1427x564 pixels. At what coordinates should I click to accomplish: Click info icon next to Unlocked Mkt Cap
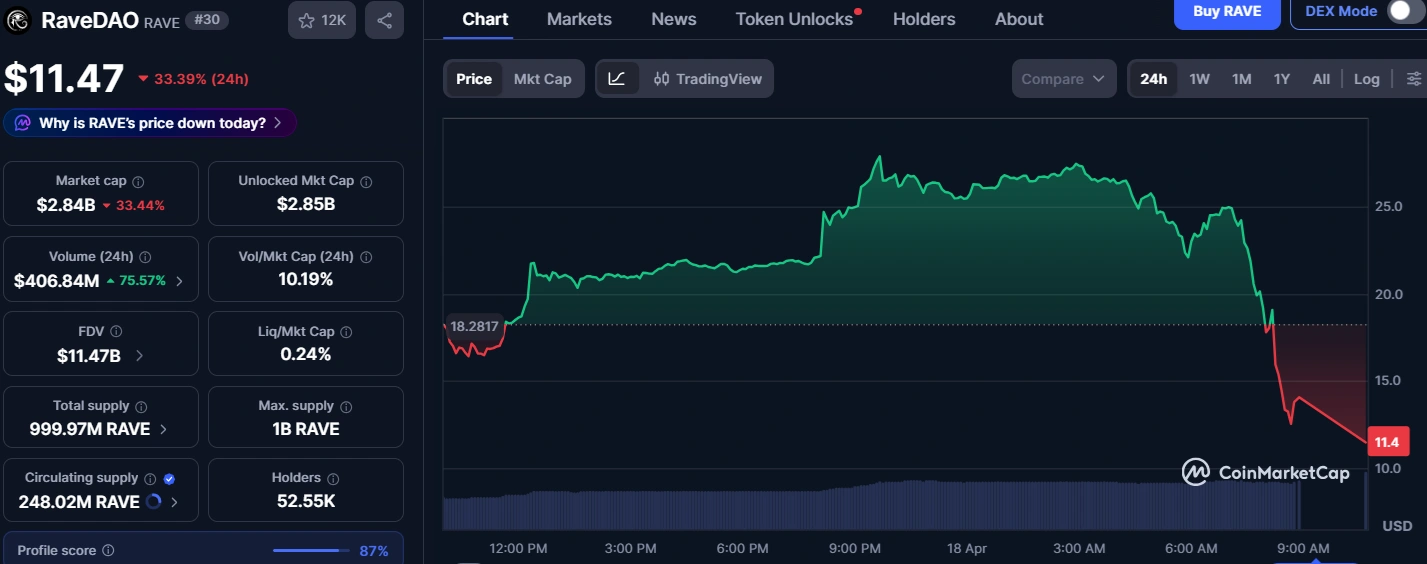click(366, 181)
